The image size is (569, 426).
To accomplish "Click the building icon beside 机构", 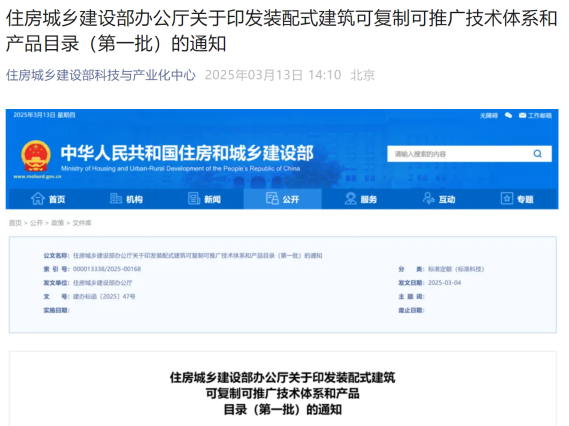I will pos(116,198).
